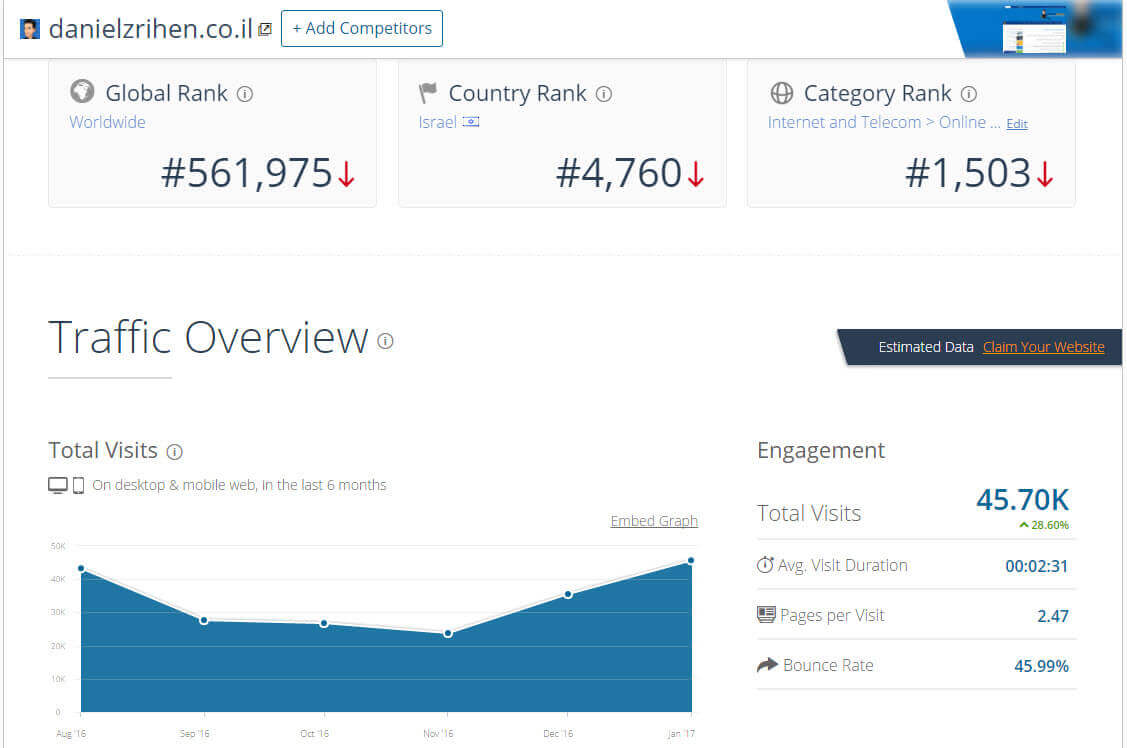Click the danielzrihen.co.il domain title

(151, 29)
